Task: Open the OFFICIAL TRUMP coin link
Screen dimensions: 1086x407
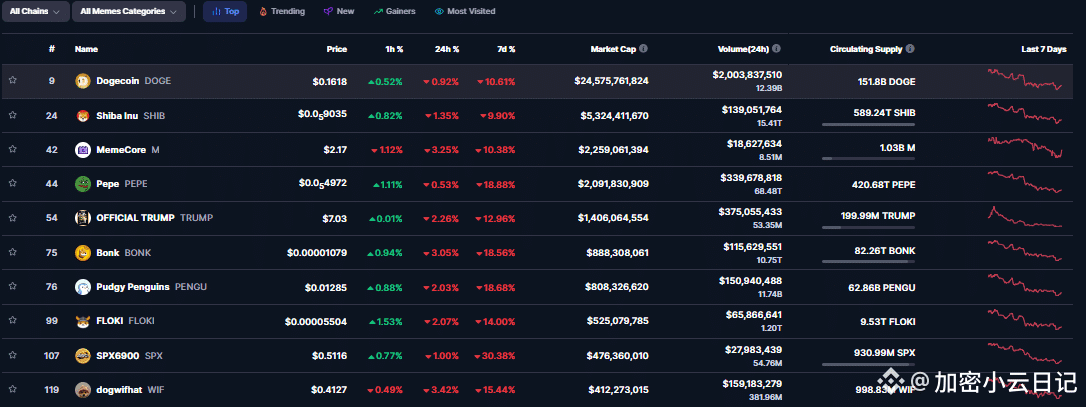Action: tap(135, 218)
